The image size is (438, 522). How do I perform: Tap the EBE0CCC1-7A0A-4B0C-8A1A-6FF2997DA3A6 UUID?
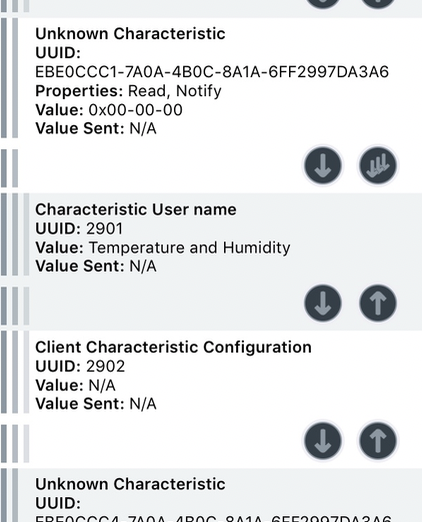212,72
